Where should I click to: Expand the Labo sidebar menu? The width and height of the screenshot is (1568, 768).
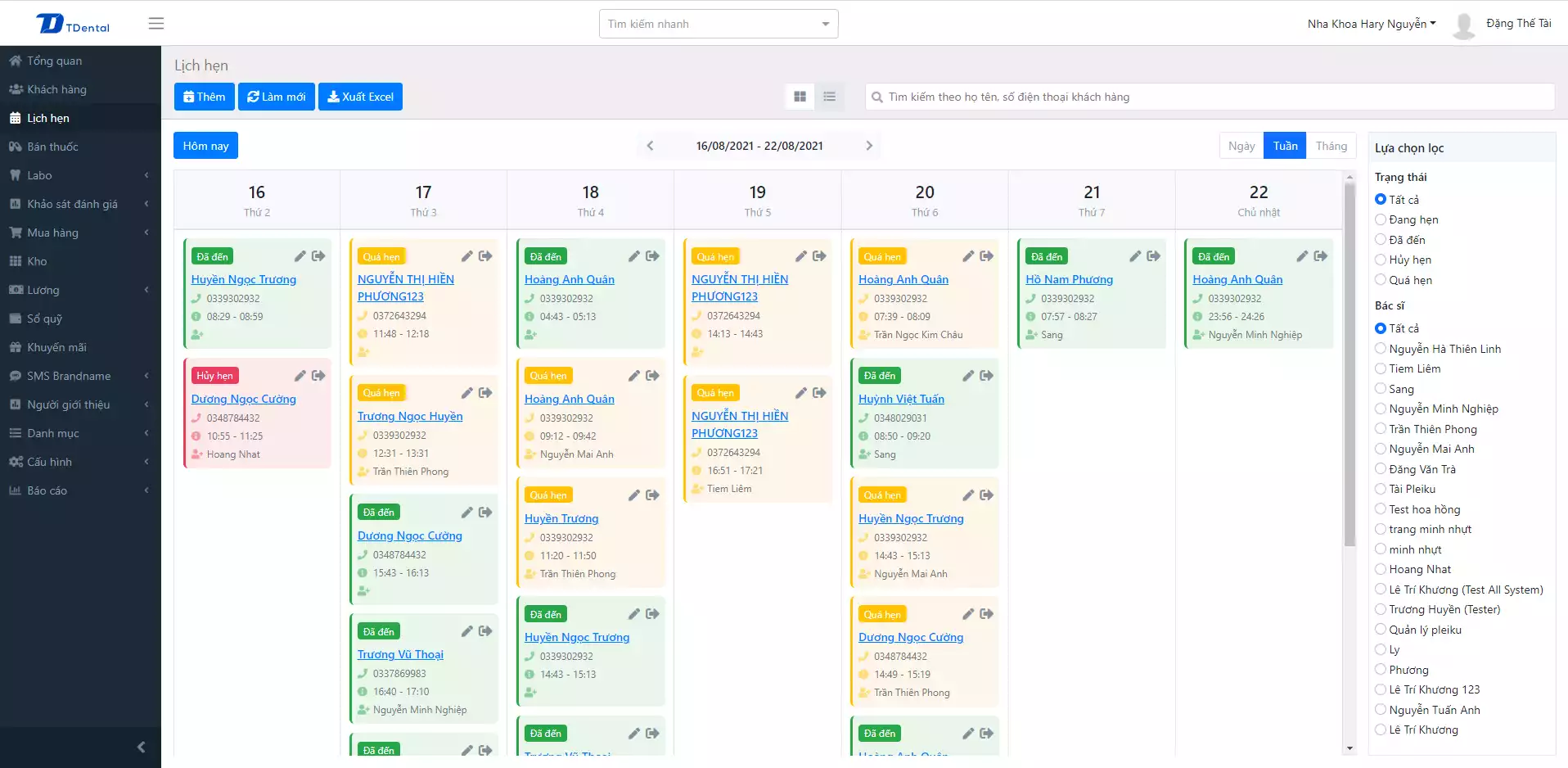[80, 175]
